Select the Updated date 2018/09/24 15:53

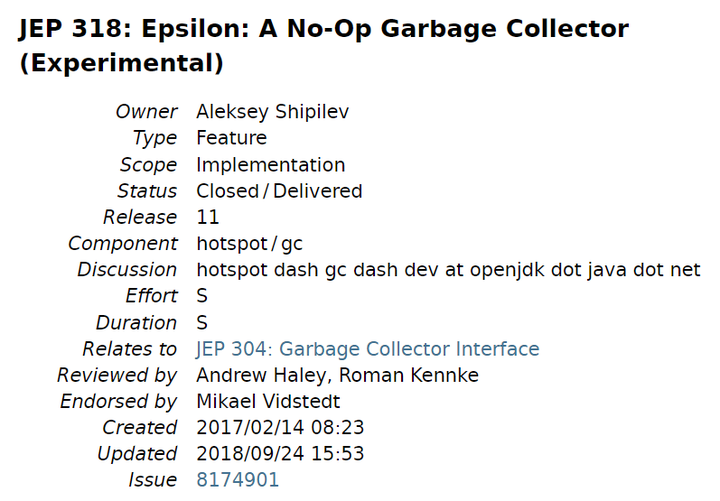point(280,454)
